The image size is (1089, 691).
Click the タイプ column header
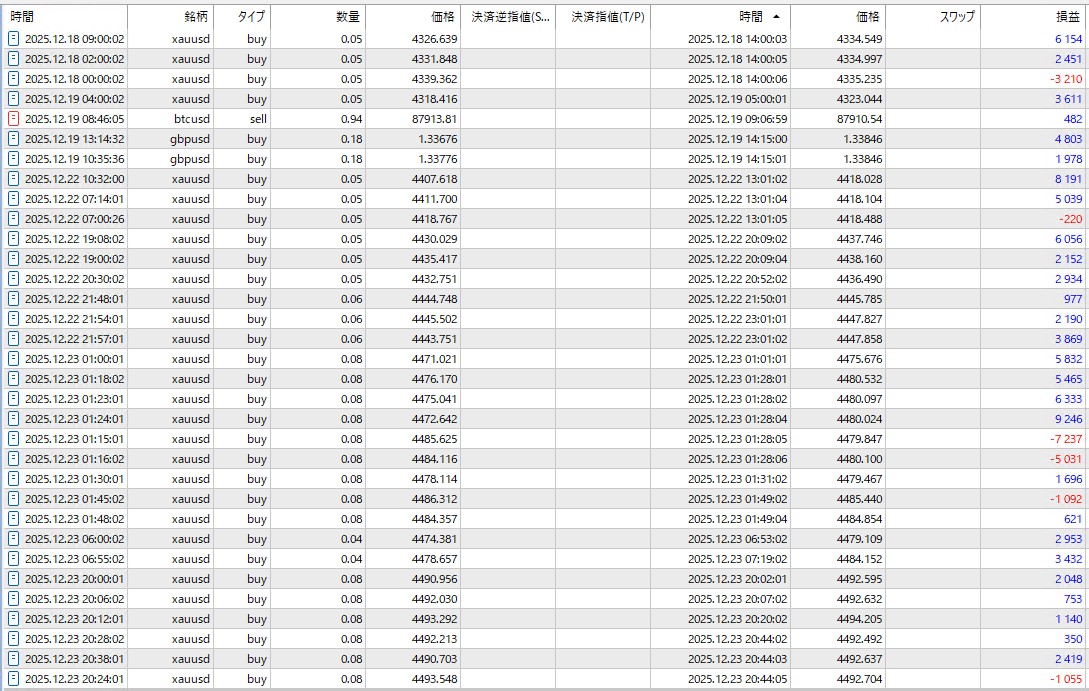point(252,17)
